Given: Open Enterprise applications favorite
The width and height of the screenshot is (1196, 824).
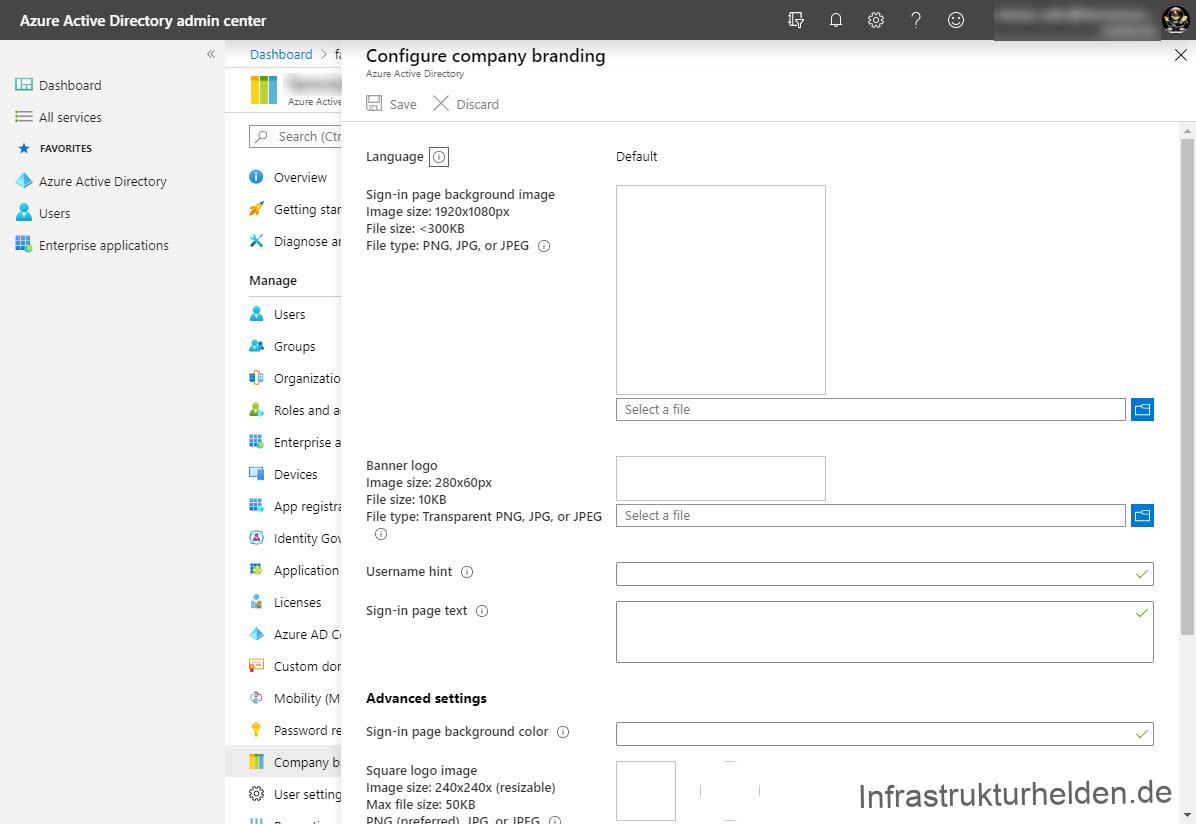Looking at the screenshot, I should click(x=104, y=245).
